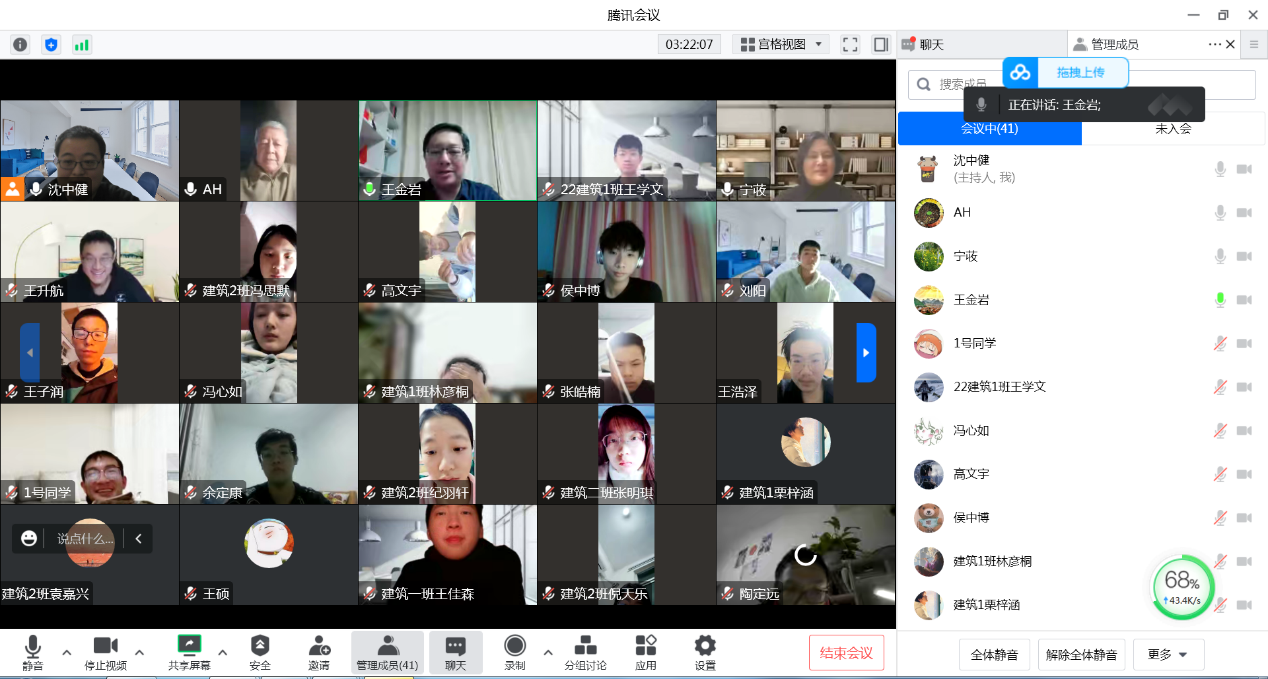Open the 宫格视图 layout dropdown
Viewport: 1268px width, 679px height.
(781, 44)
